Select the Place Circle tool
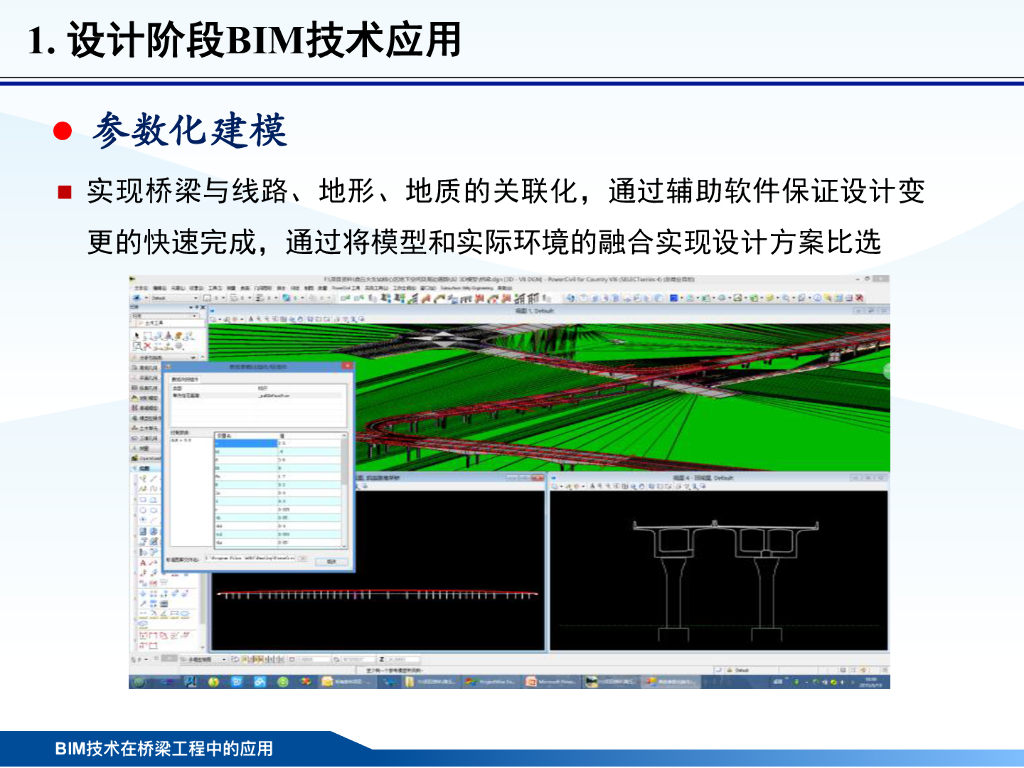 click(x=143, y=510)
